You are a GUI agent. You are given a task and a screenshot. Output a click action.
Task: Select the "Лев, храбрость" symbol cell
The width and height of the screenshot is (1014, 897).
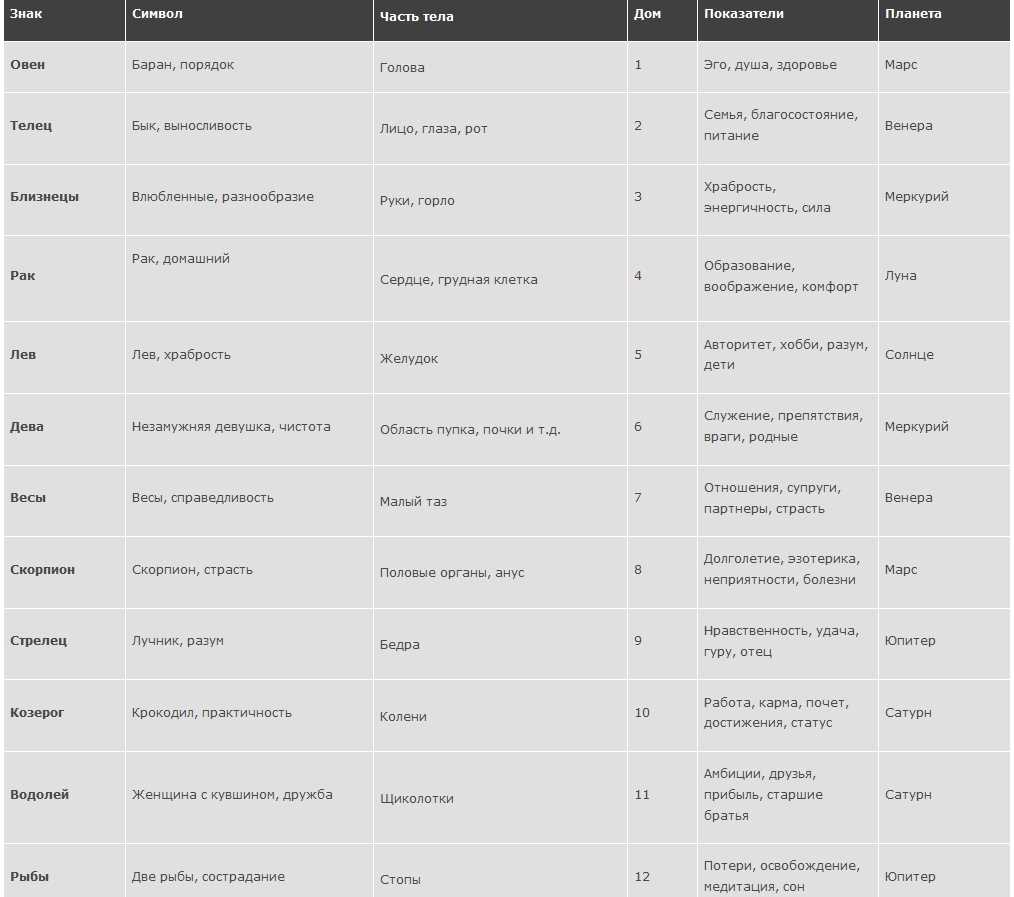pos(181,355)
